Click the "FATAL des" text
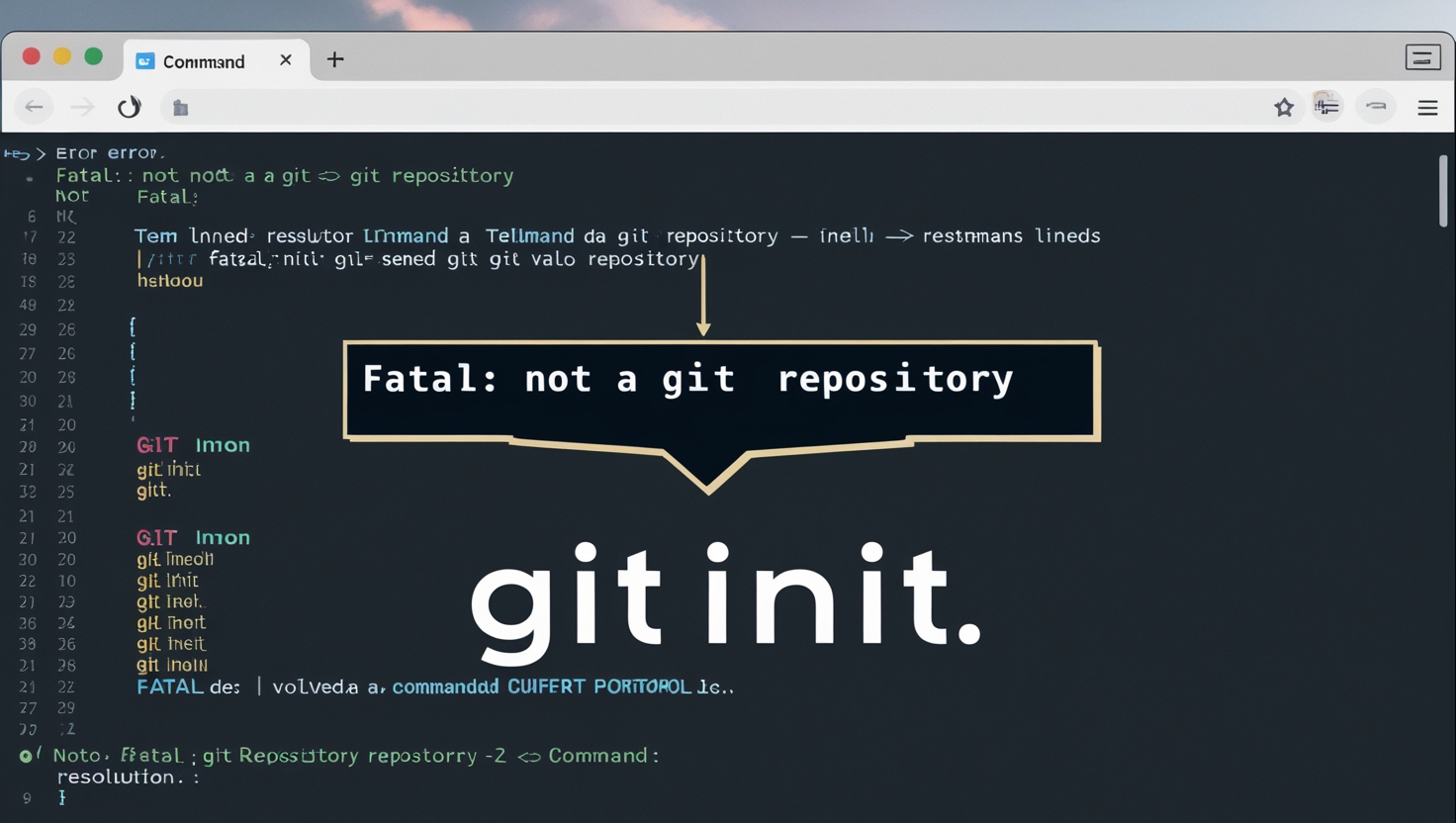The width and height of the screenshot is (1456, 823). coord(188,686)
